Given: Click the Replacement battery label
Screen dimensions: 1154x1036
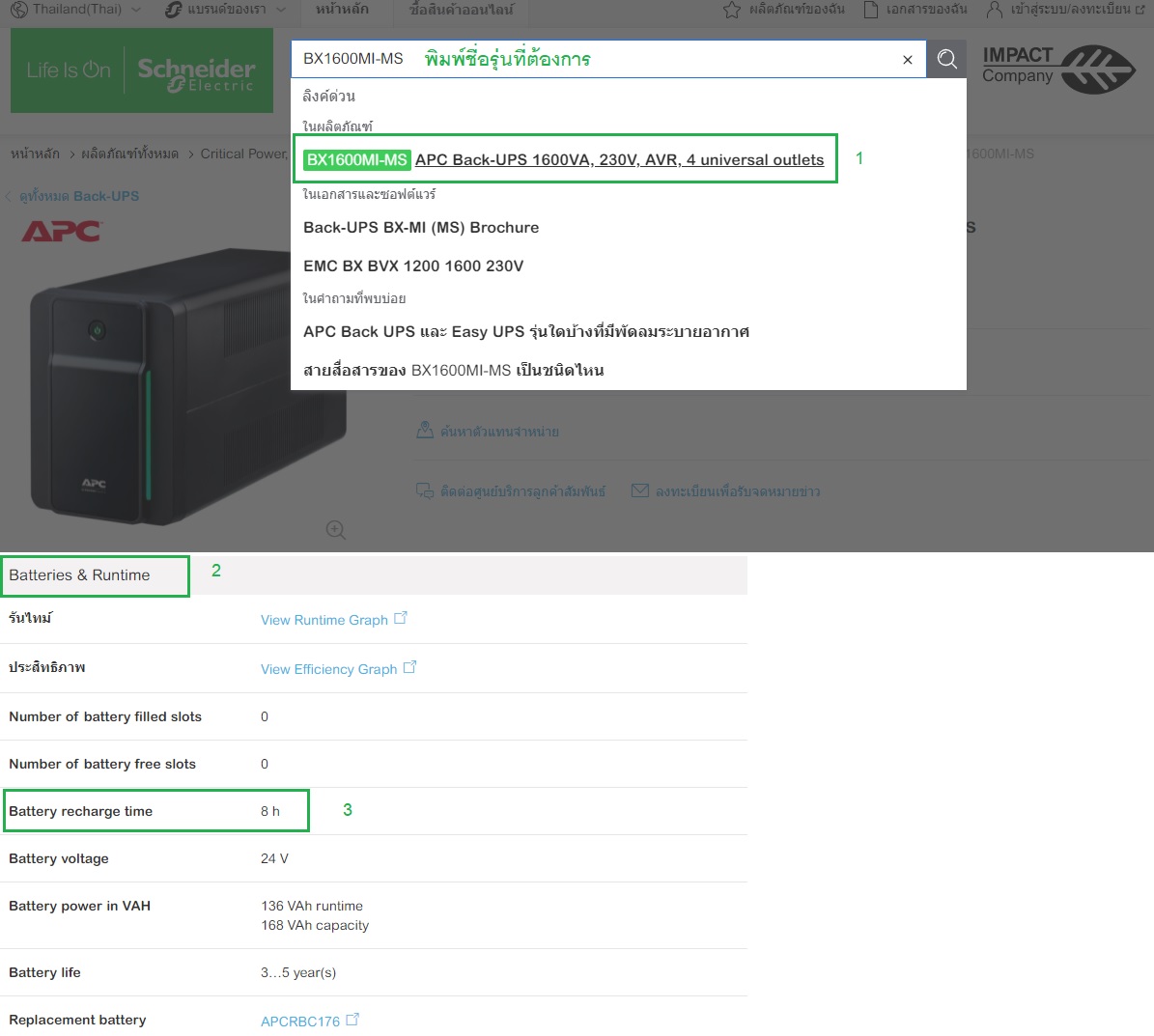Looking at the screenshot, I should [77, 1020].
